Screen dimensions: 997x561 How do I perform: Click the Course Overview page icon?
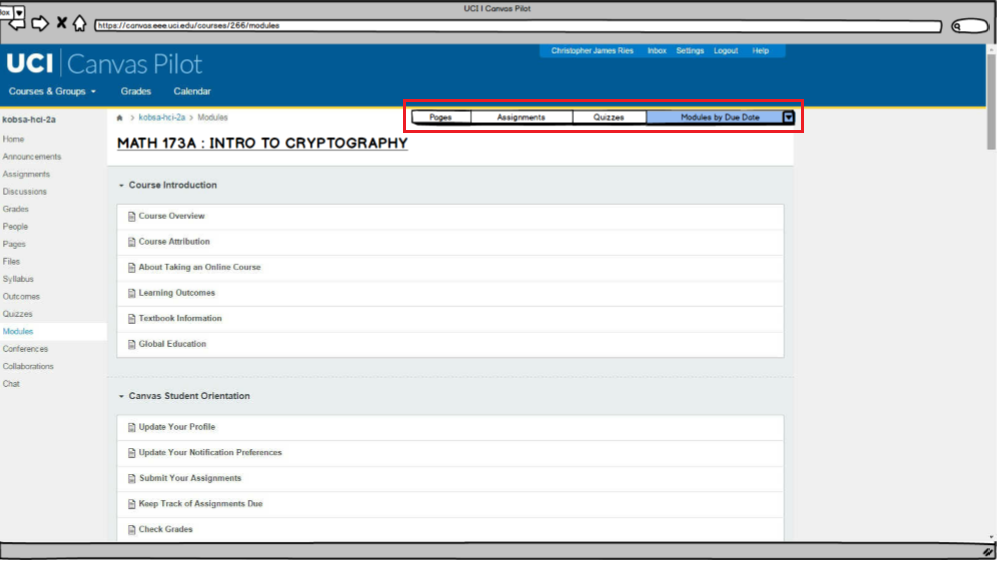click(x=131, y=216)
